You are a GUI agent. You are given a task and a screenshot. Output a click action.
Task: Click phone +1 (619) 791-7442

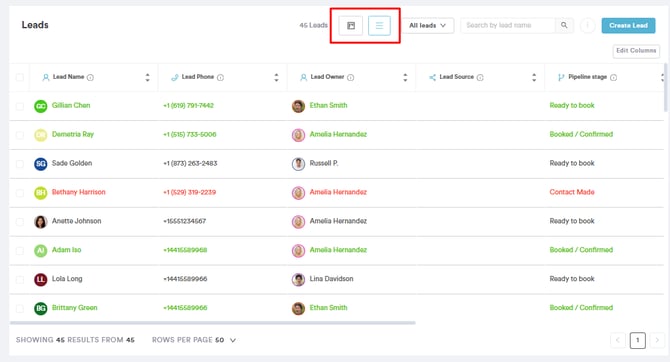tap(188, 106)
